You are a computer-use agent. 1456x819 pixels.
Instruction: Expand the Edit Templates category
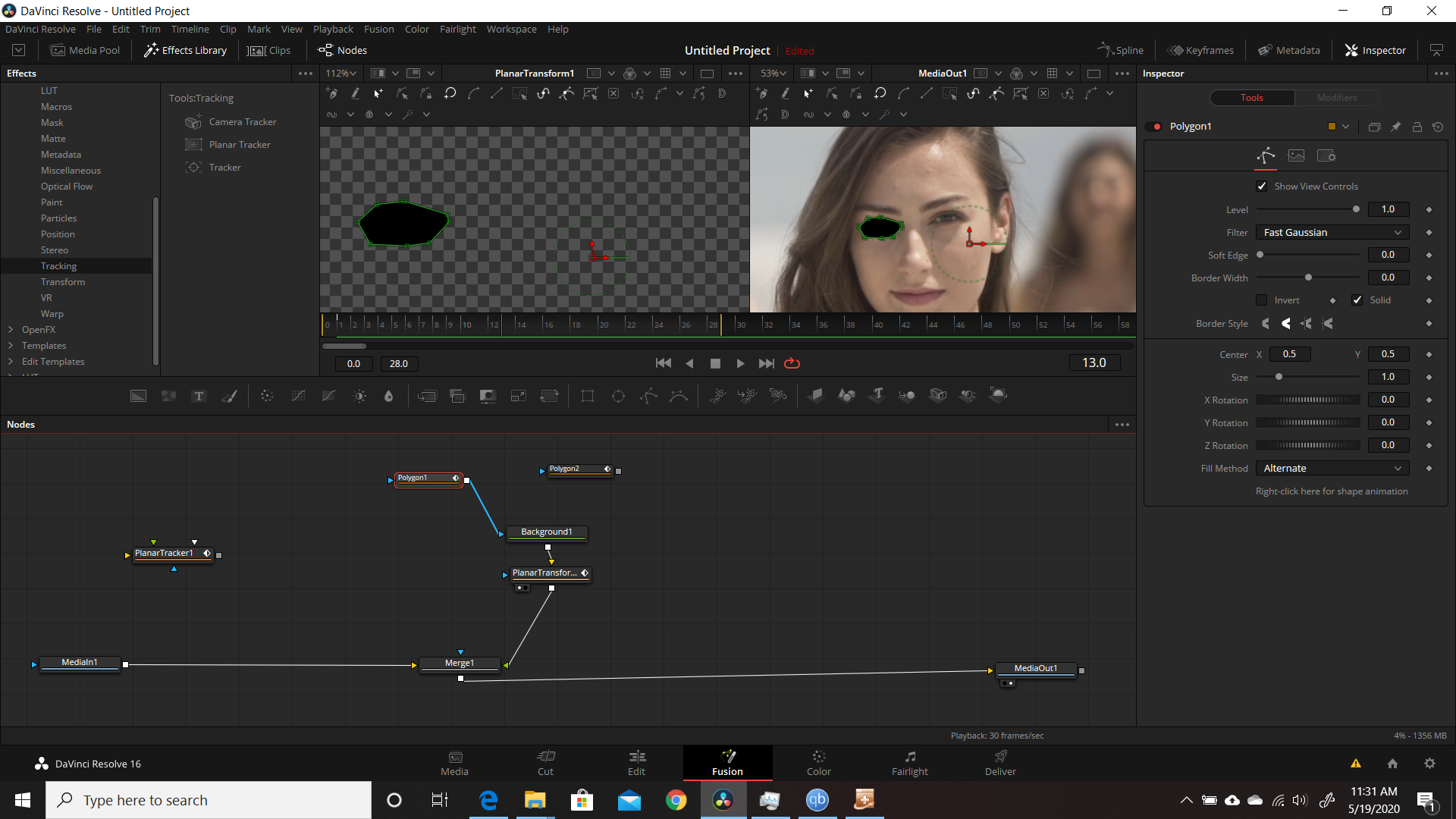tap(11, 362)
